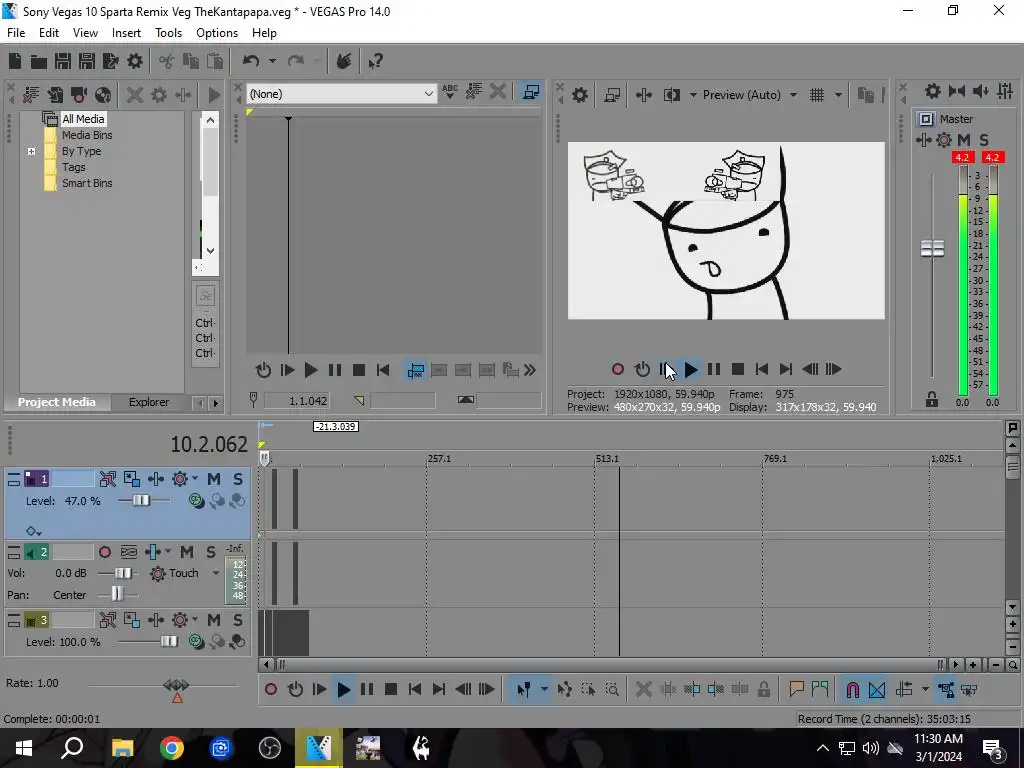Select the zoom edit tool

coord(612,689)
